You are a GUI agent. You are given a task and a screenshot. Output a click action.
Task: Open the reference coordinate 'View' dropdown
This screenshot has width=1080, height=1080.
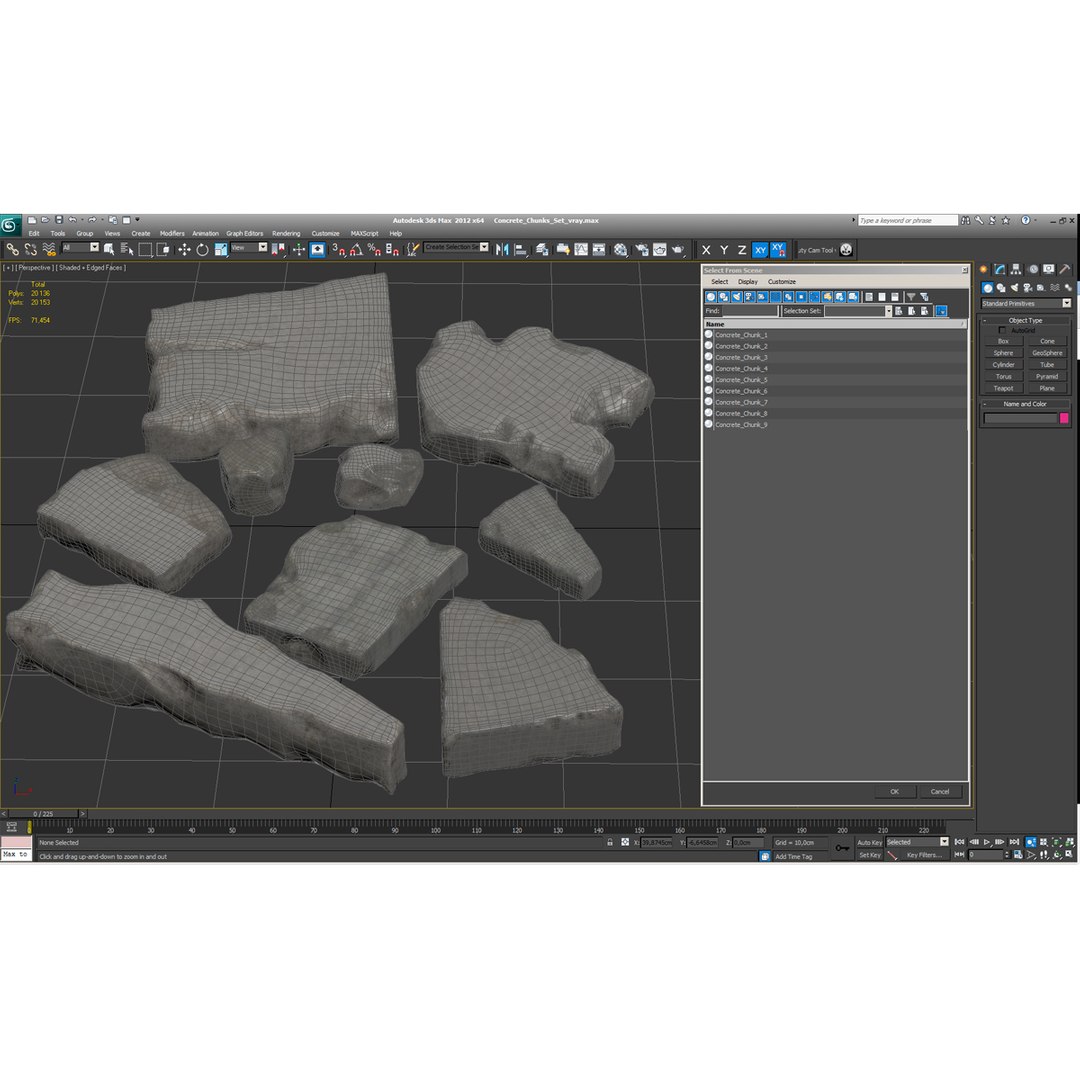click(249, 247)
